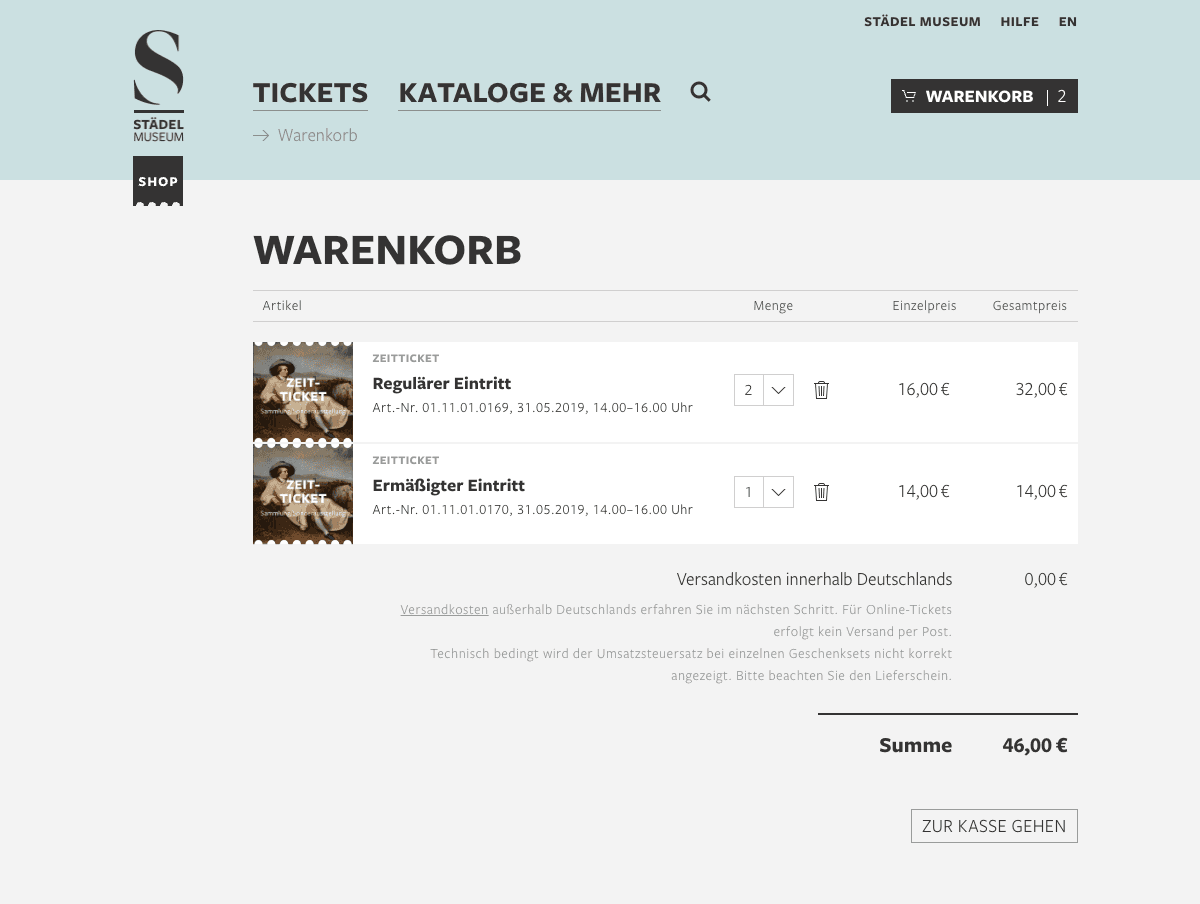Screen dimensions: 1200x904
Task: Click the Ermäßigter Eintritt title
Action: click(x=448, y=485)
